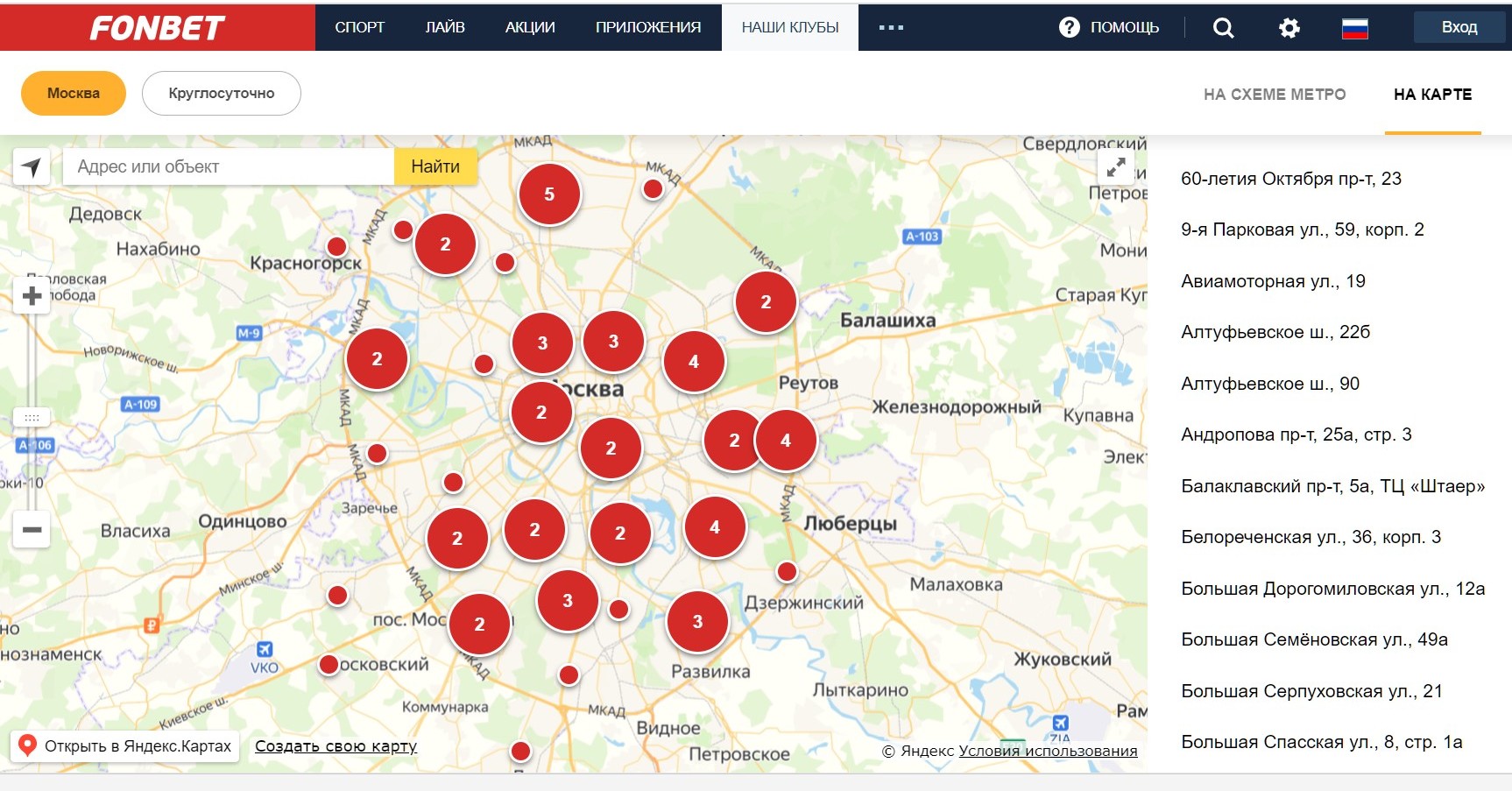Choose address Андропова пр-т, 25а, стр. 3
The height and width of the screenshot is (791, 1512).
pyautogui.click(x=1297, y=434)
